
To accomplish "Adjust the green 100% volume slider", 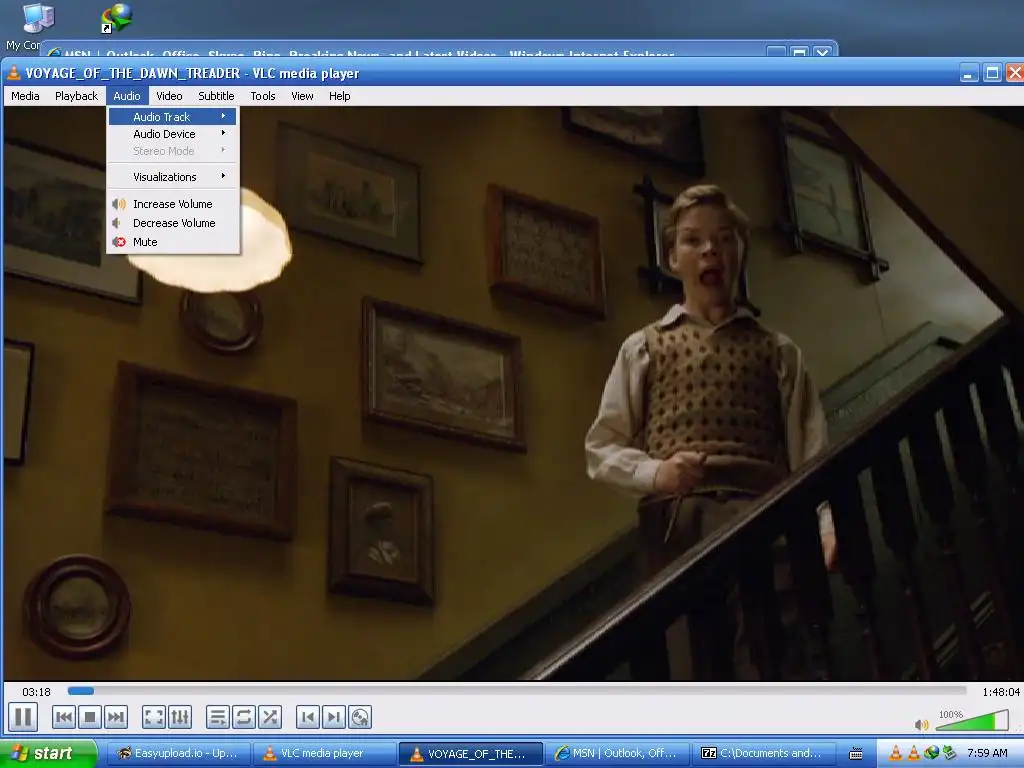I will click(974, 720).
